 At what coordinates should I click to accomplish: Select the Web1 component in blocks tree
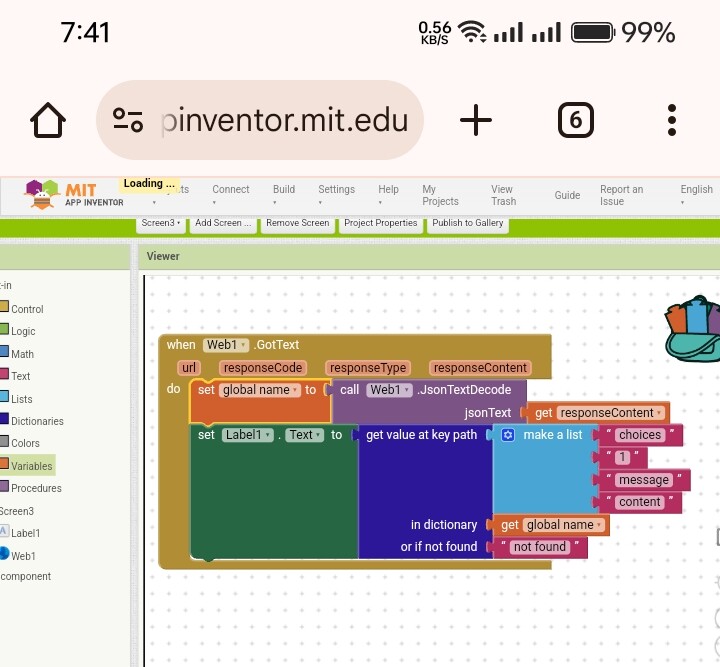coord(23,556)
